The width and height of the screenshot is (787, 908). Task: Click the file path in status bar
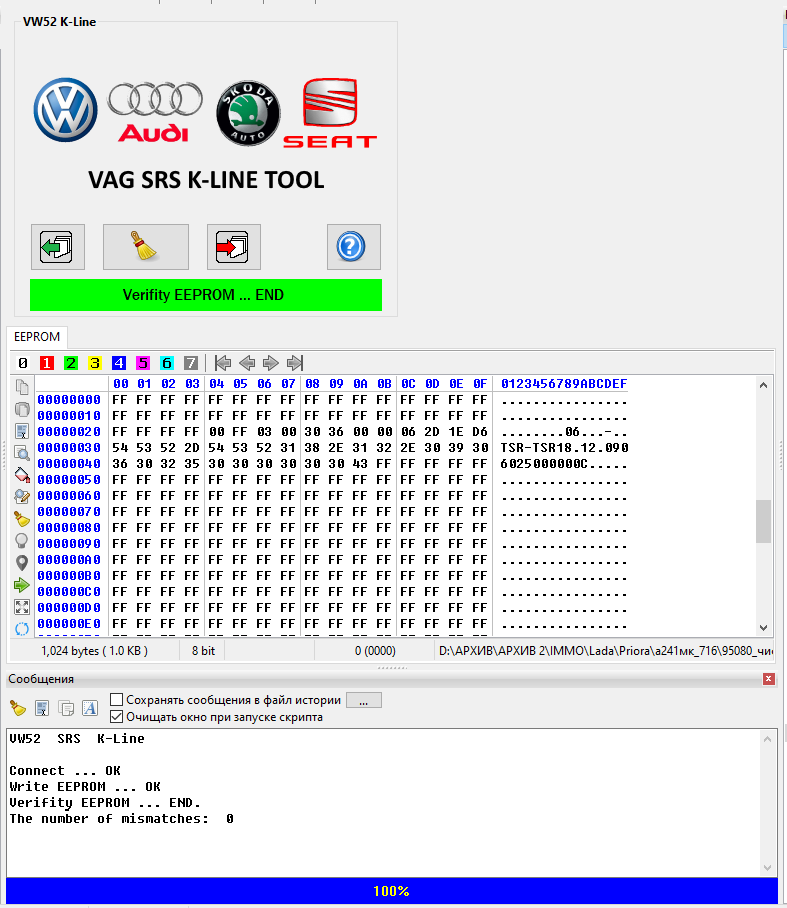[605, 651]
